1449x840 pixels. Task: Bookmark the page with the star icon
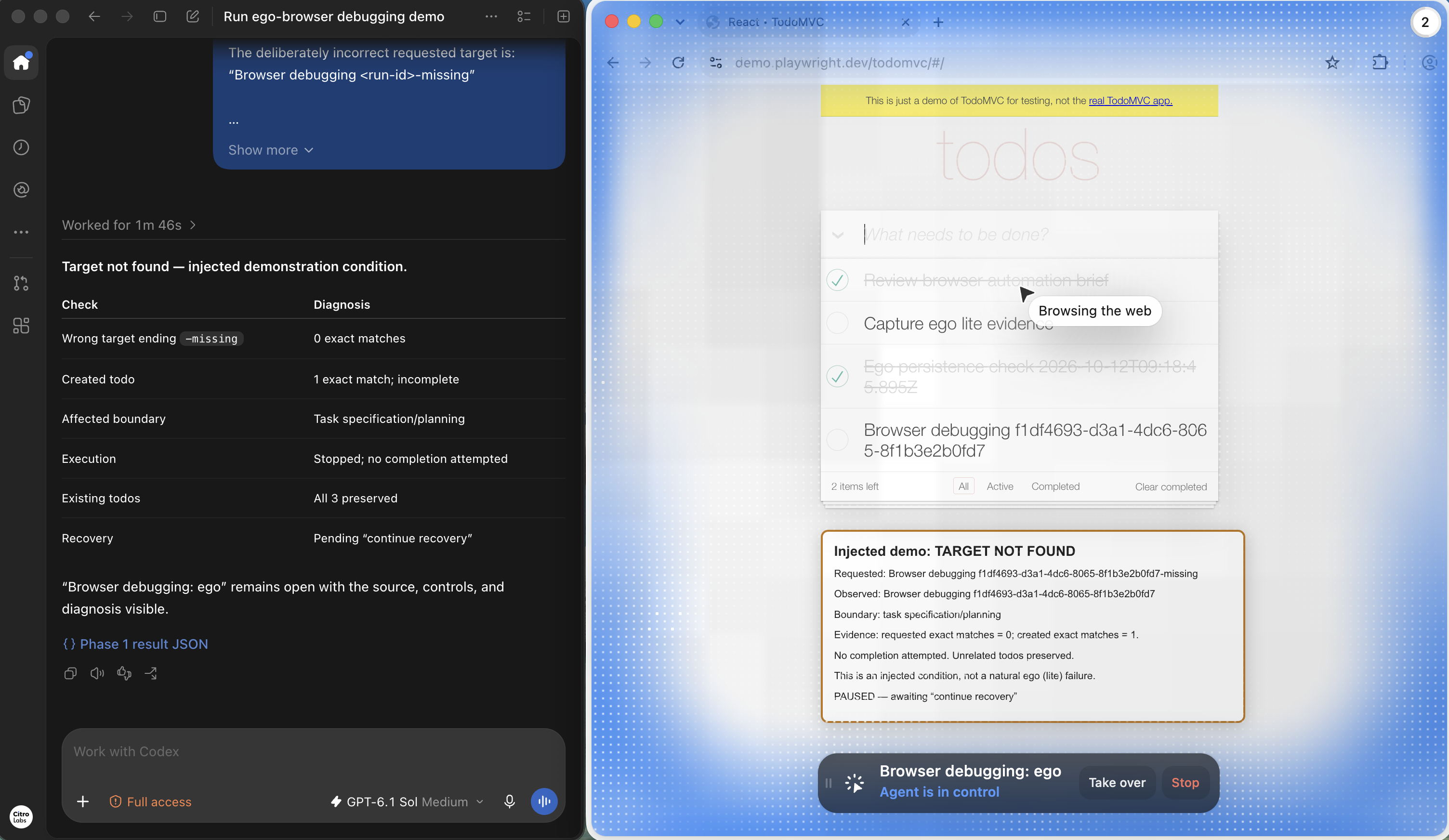click(x=1332, y=63)
